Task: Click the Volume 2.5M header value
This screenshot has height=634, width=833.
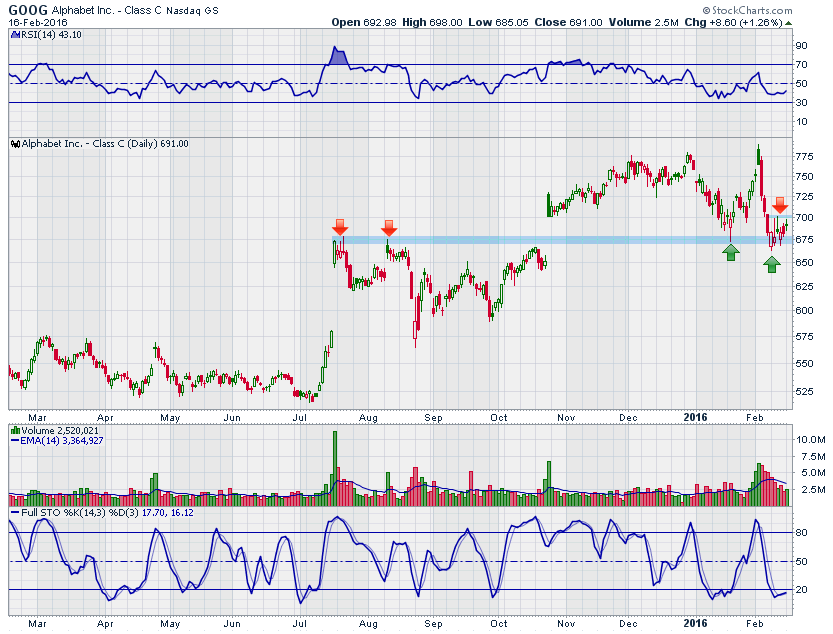Action: point(644,22)
